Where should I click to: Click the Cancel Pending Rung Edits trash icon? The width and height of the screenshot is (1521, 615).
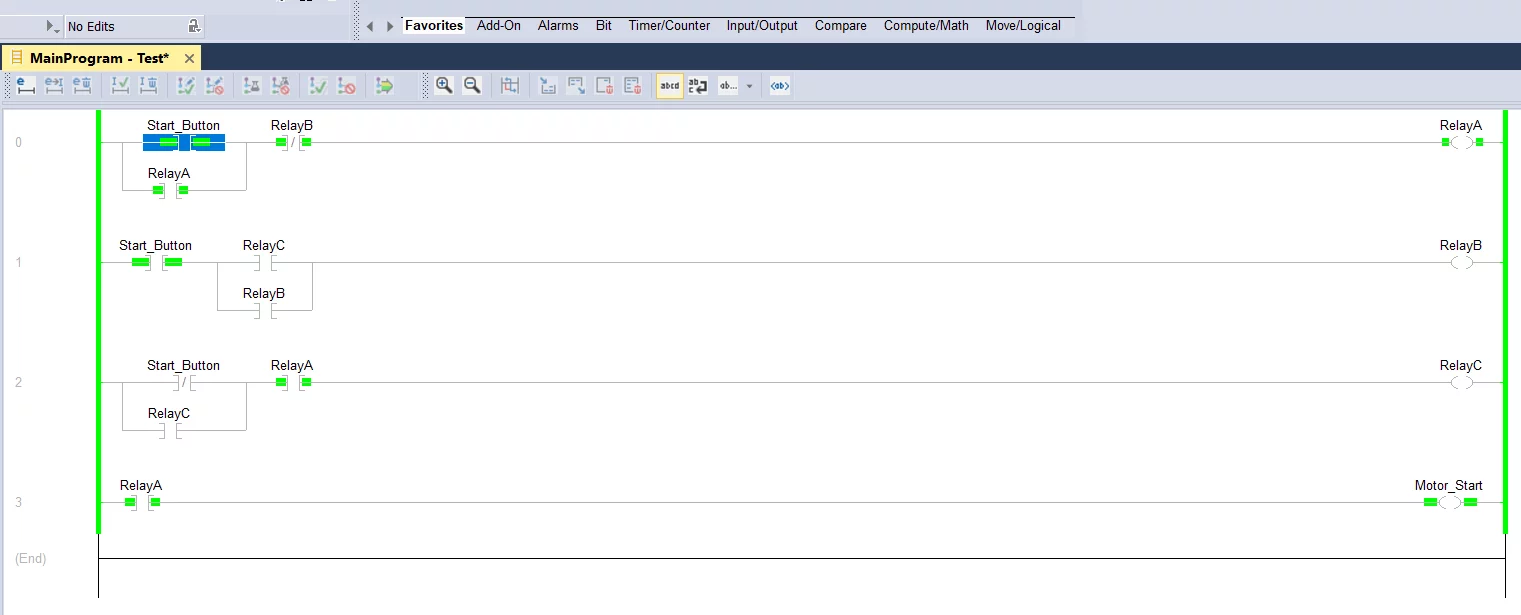pyautogui.click(x=82, y=86)
